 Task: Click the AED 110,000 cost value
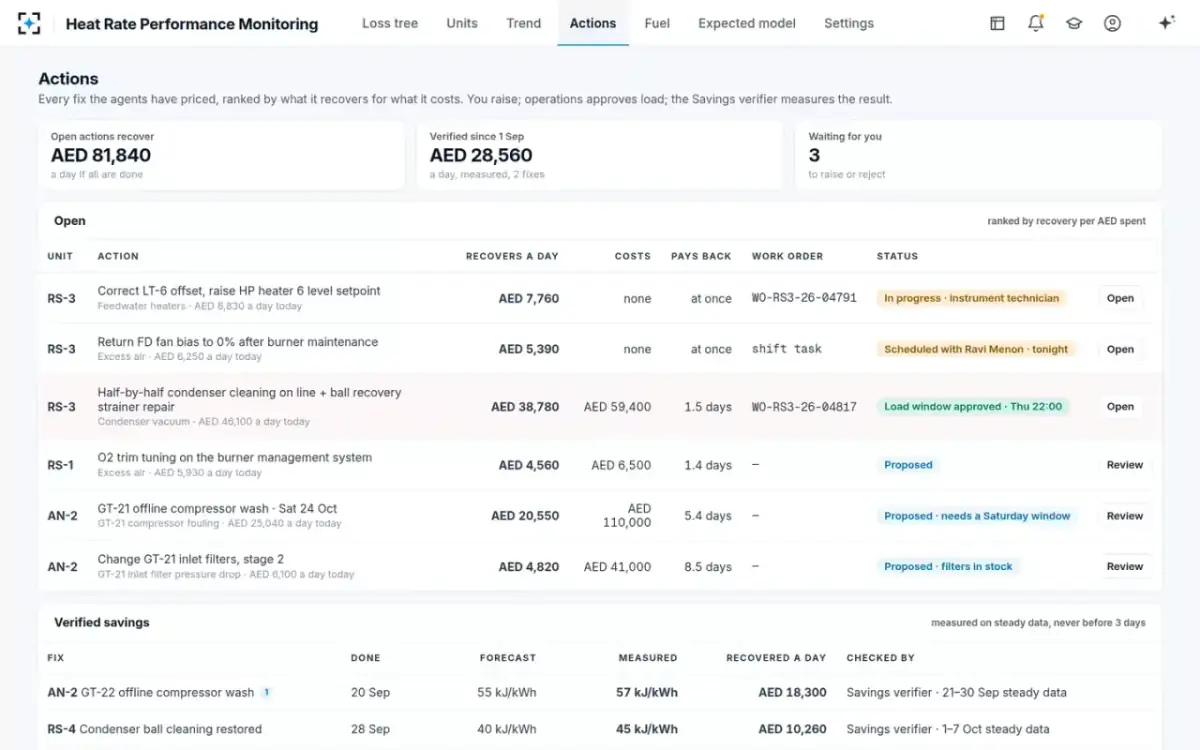click(627, 516)
